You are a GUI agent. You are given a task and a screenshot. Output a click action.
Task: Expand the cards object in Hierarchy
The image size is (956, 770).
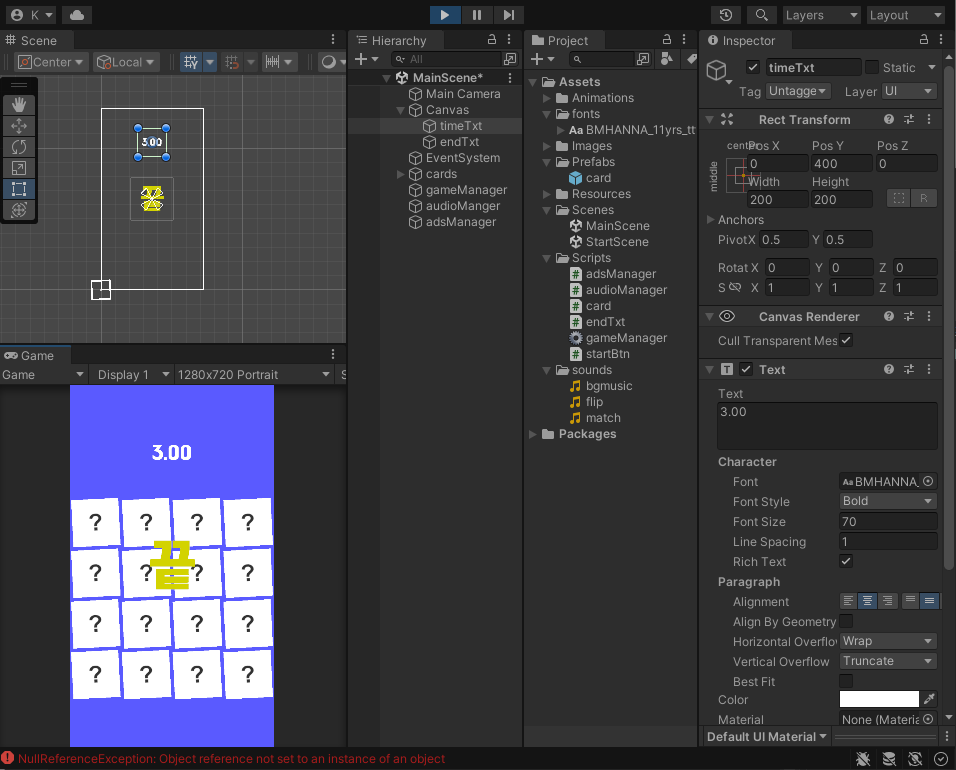point(401,174)
